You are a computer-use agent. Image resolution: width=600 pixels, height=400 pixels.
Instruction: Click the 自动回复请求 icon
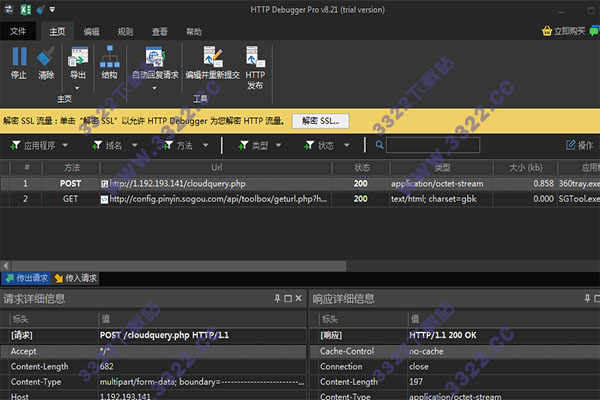click(155, 57)
